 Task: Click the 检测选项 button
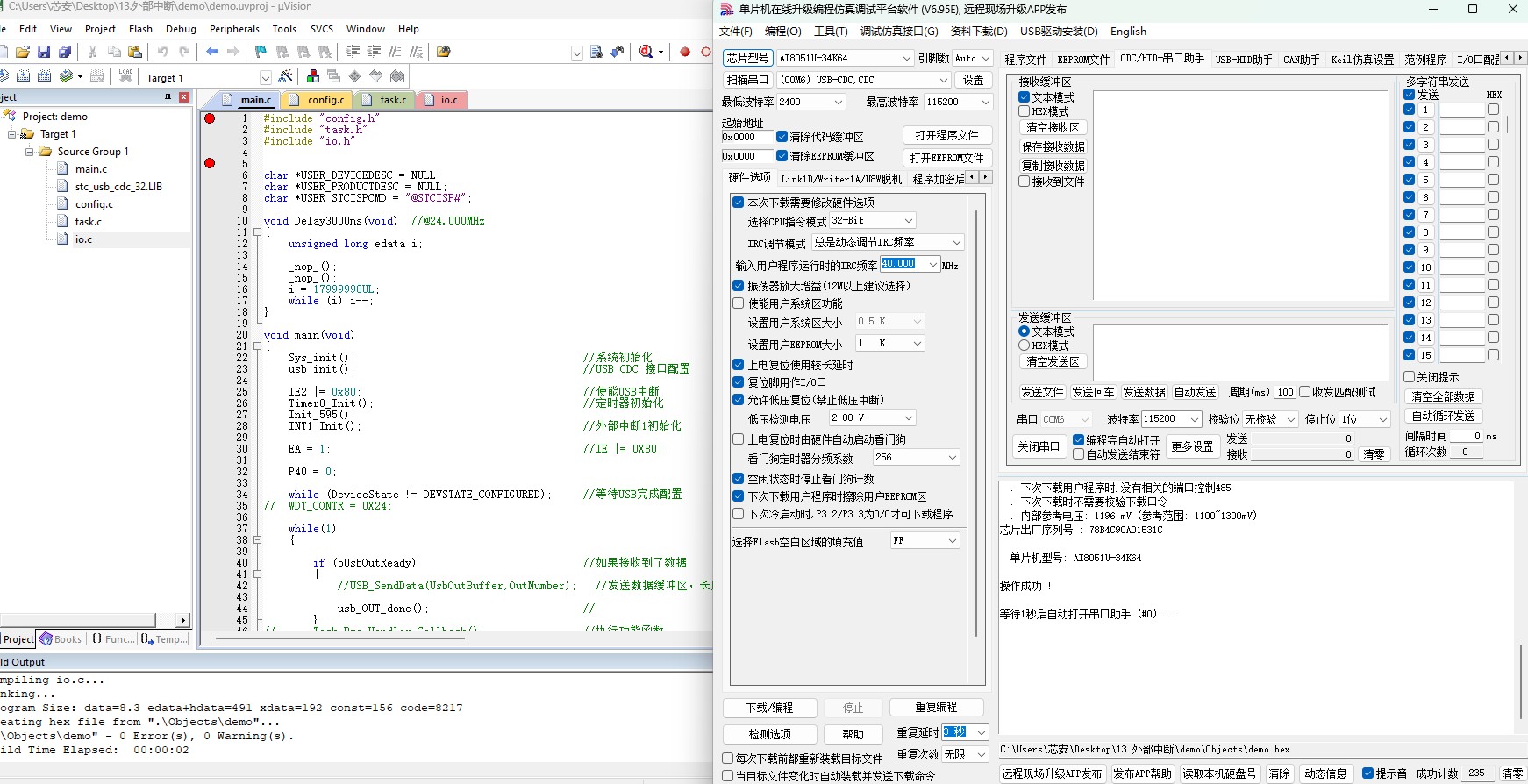(770, 734)
